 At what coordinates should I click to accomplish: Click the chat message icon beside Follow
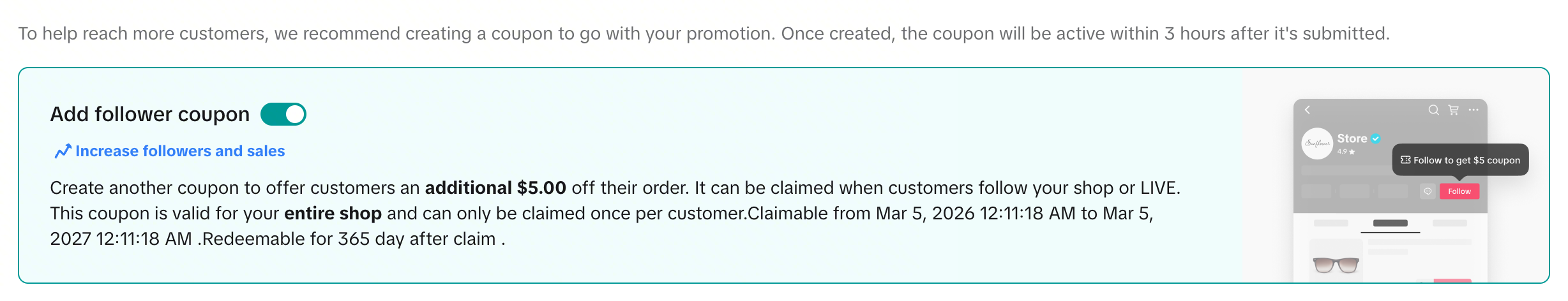[1428, 191]
